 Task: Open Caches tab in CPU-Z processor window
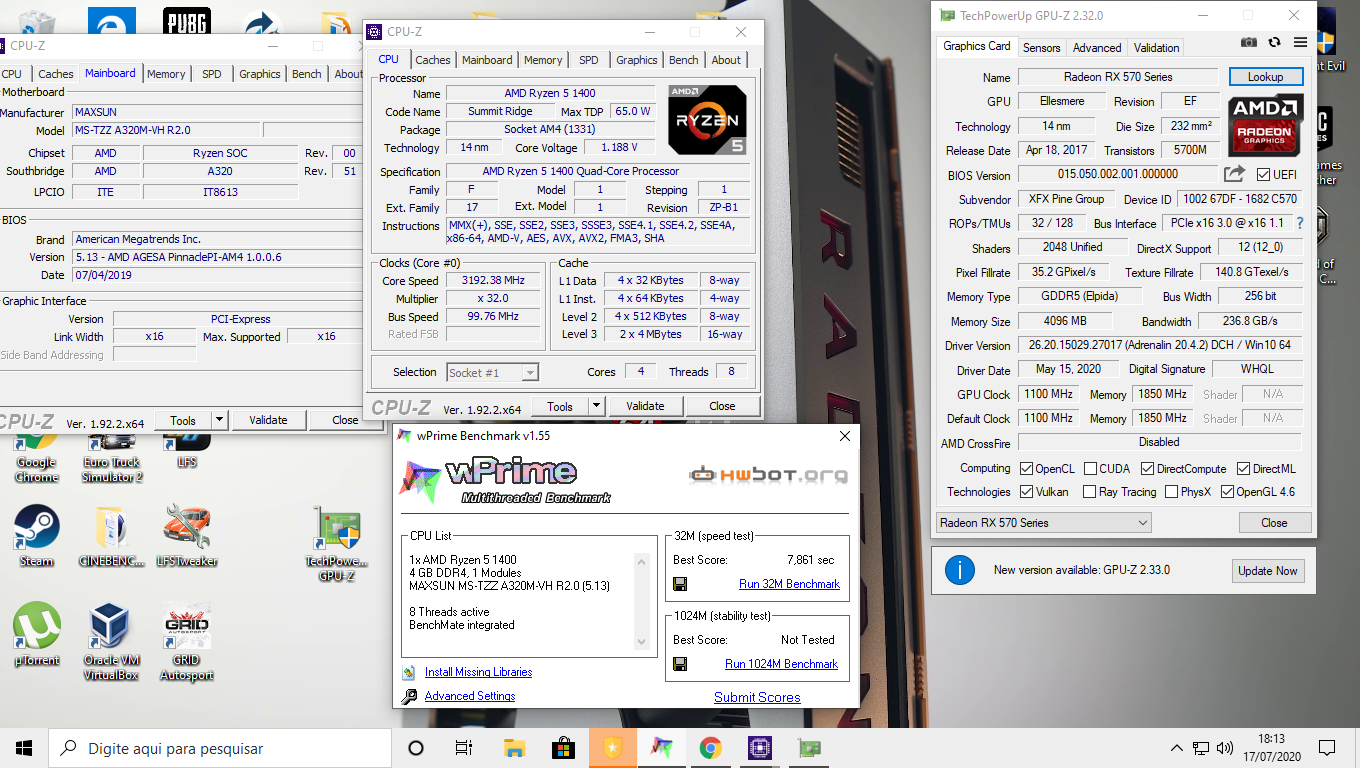[433, 60]
